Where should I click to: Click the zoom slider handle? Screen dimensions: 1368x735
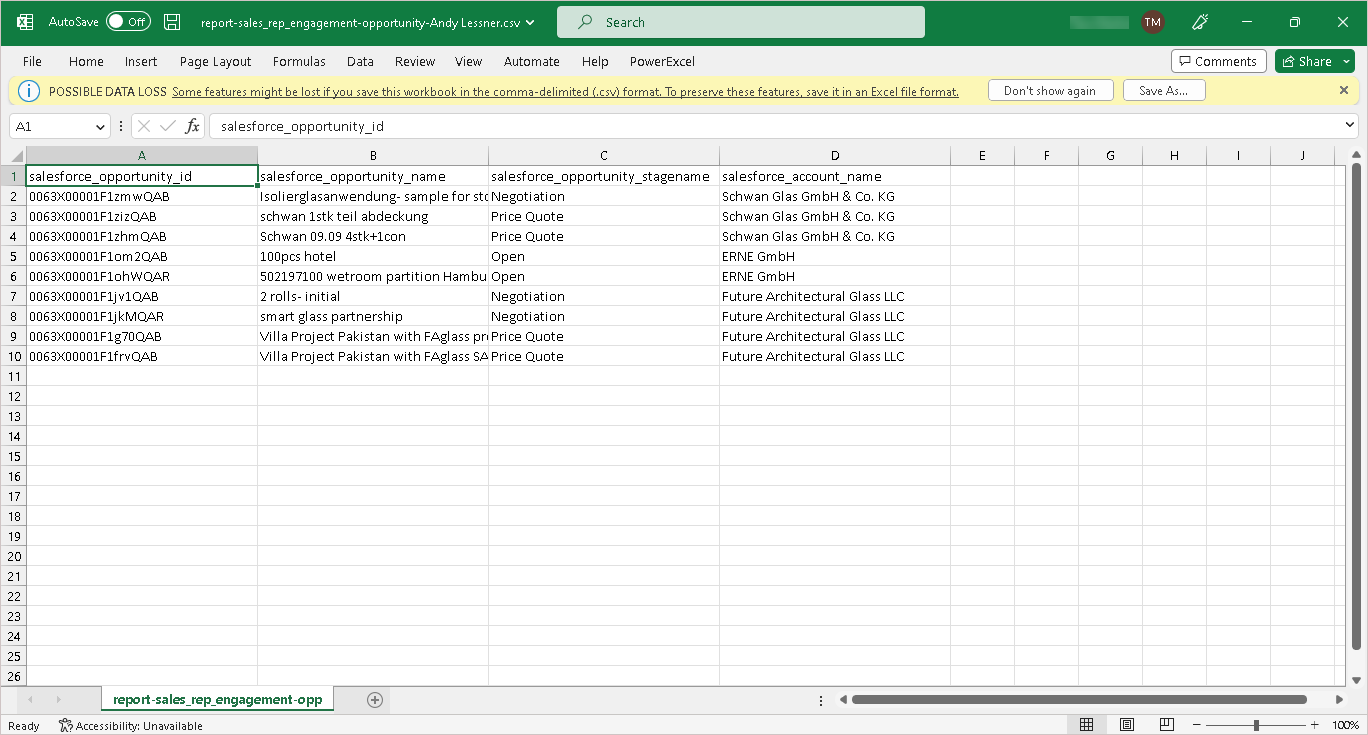coord(1256,725)
